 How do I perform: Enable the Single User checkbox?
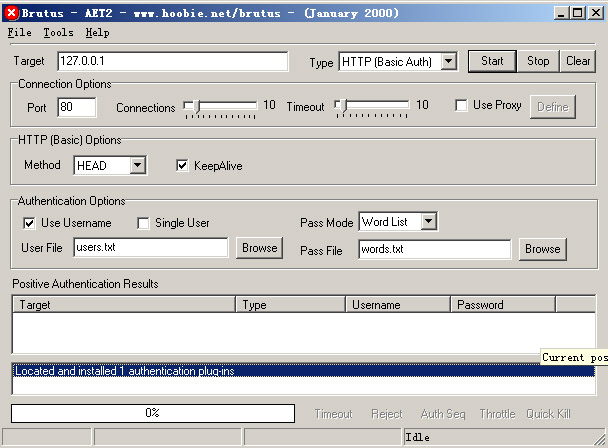click(x=143, y=223)
